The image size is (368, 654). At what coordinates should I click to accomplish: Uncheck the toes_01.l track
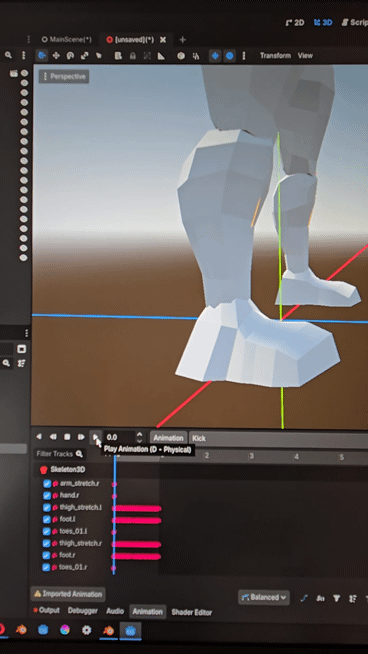[47, 531]
